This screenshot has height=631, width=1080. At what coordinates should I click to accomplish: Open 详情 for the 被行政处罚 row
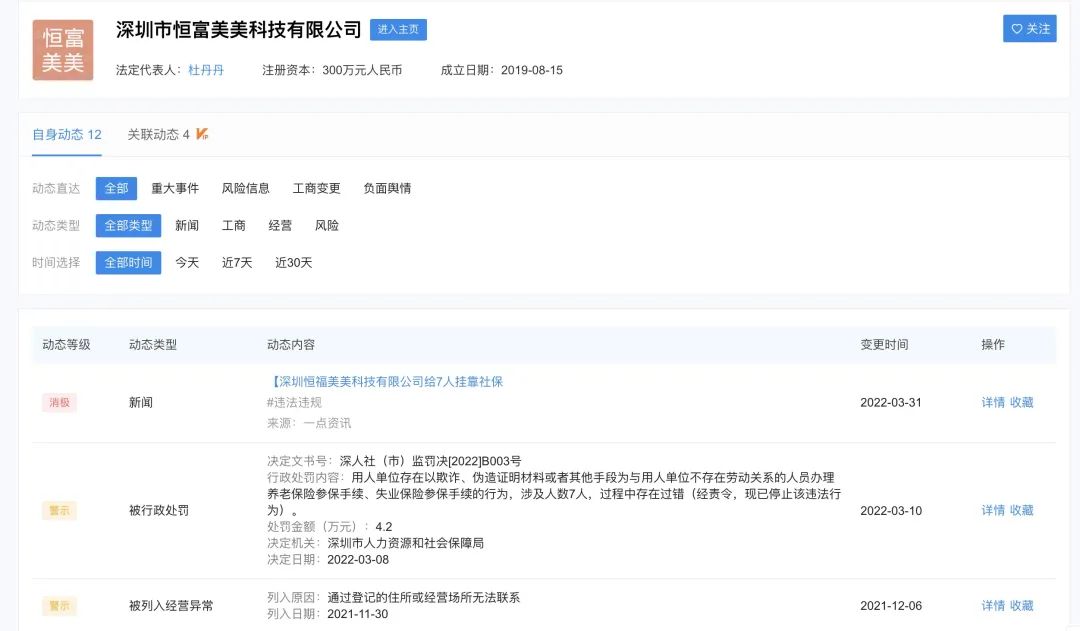[x=993, y=510]
